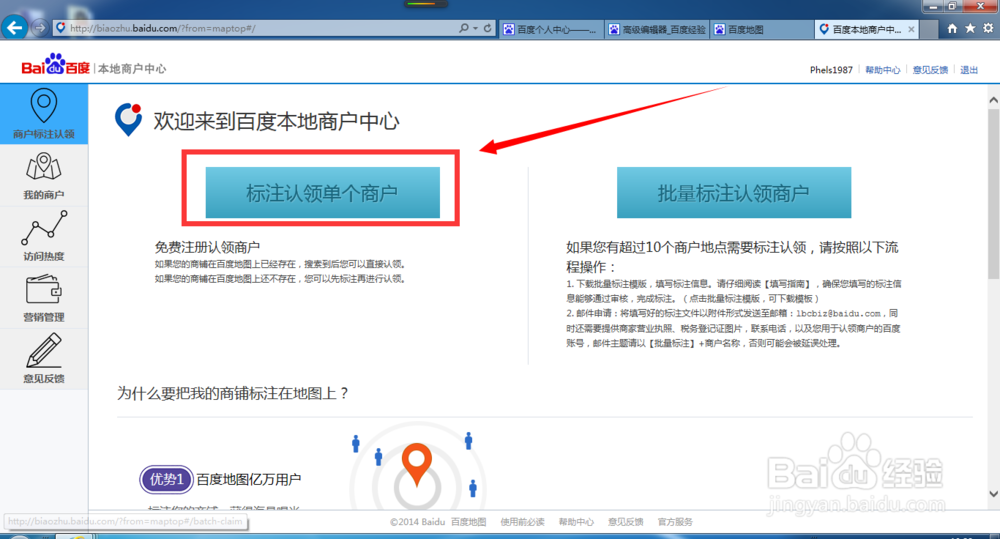Click the 免费注册认领商户 heading text
The image size is (1000, 539).
[207, 247]
